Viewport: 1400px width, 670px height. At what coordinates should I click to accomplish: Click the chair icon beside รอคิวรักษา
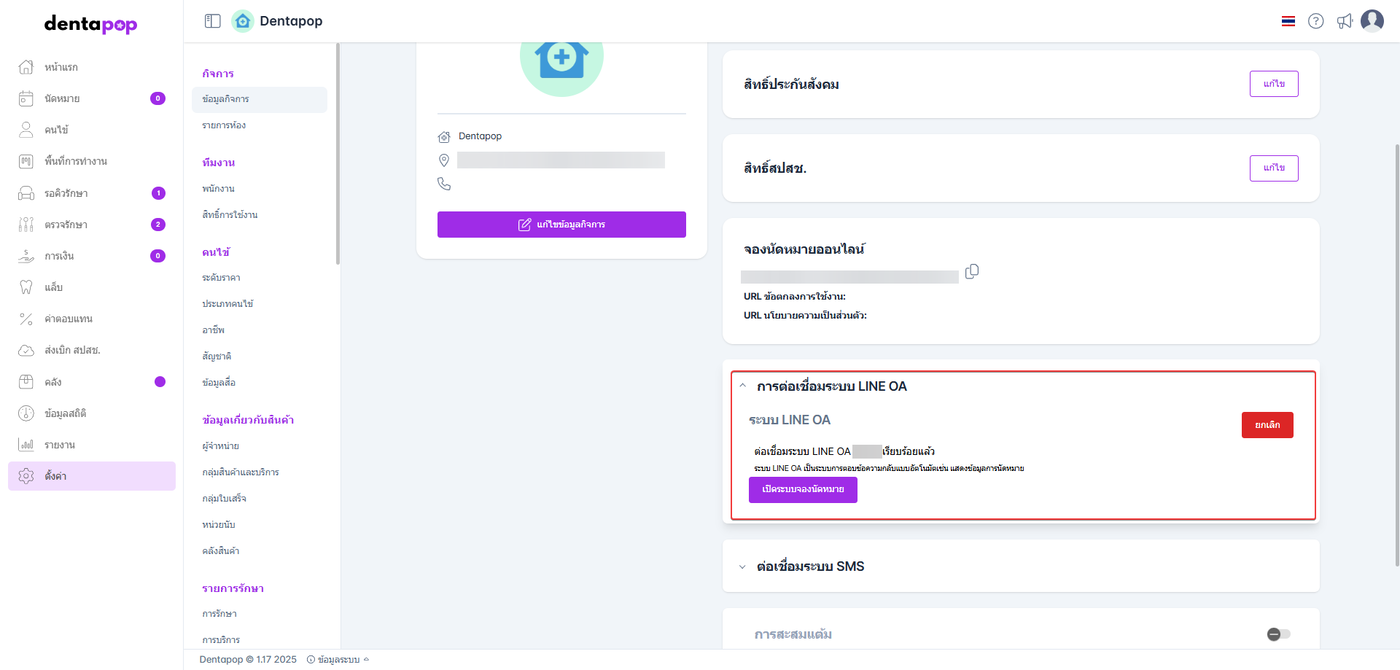[27, 193]
